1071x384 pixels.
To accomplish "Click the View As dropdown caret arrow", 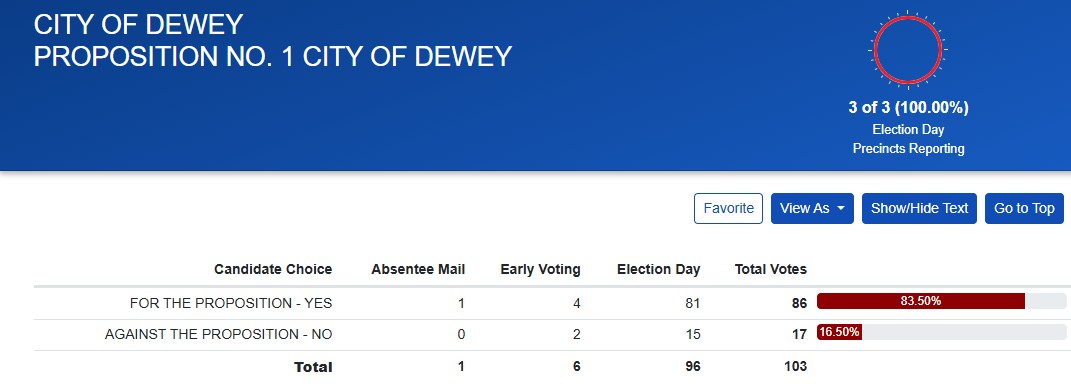I will pos(841,208).
